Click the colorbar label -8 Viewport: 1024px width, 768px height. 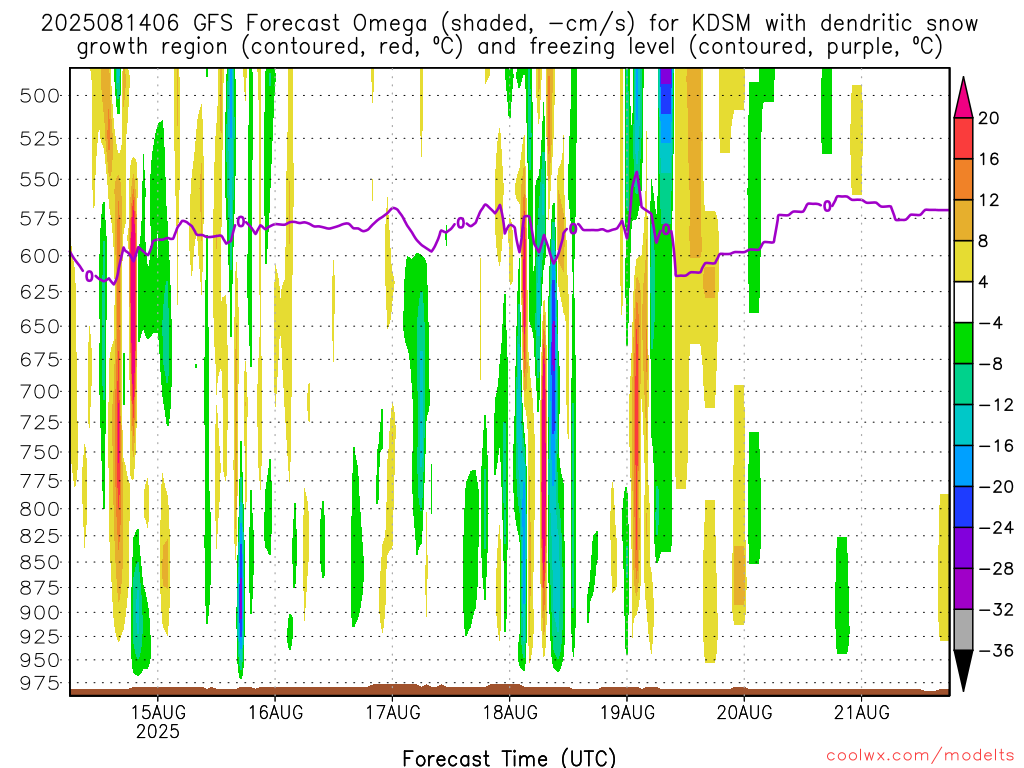[x=991, y=364]
